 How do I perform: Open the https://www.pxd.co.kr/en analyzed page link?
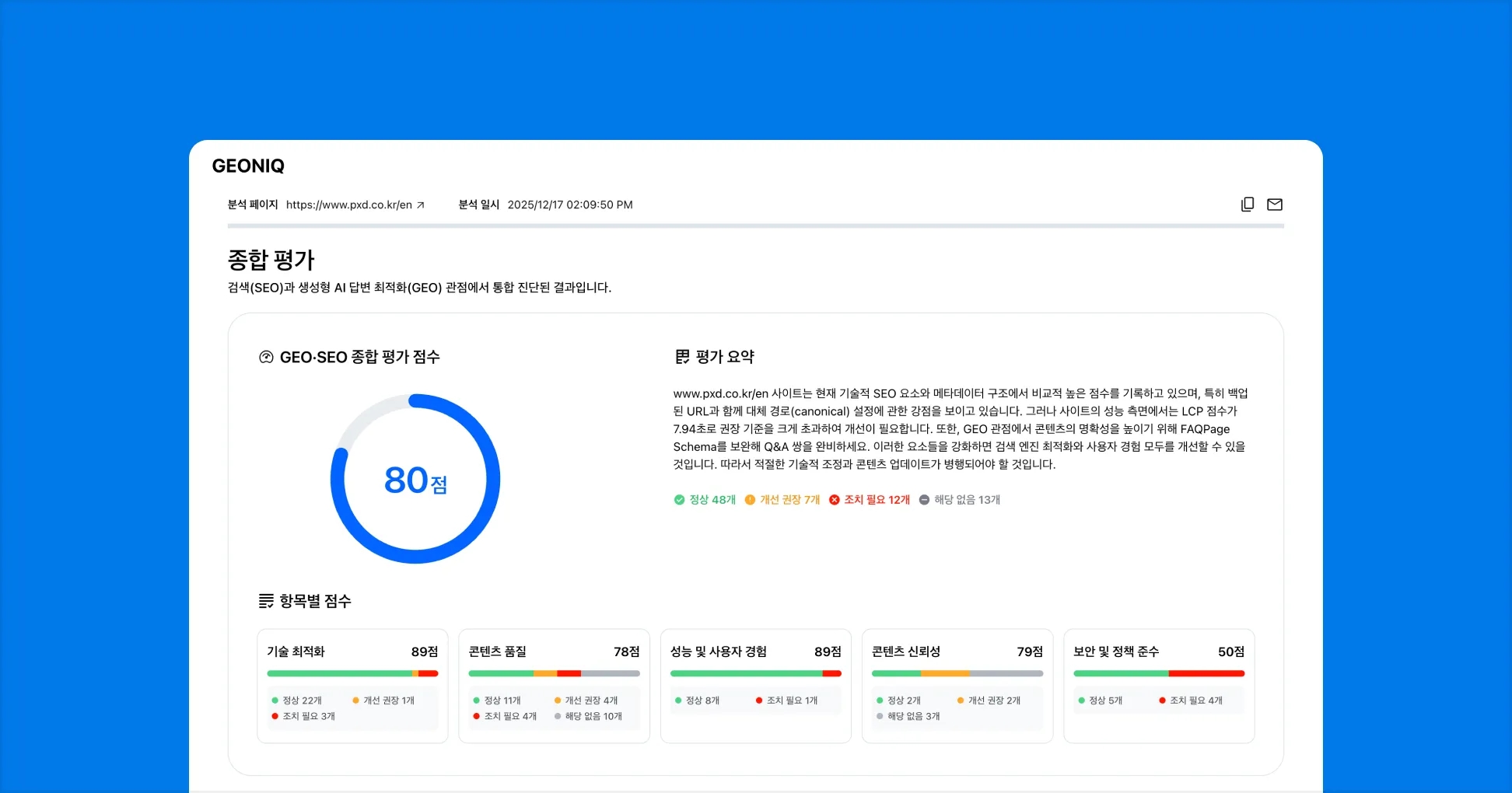coord(348,205)
